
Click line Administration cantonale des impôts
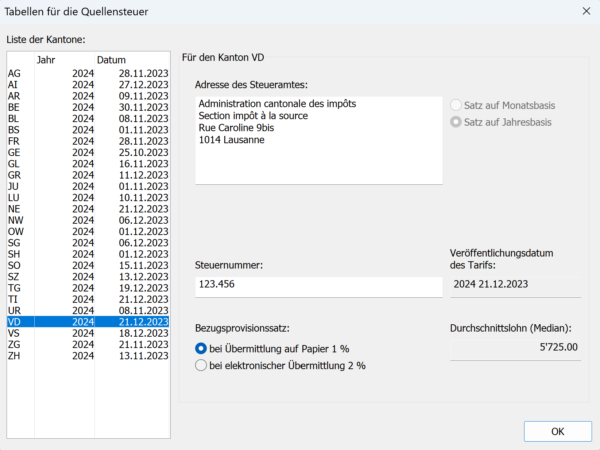point(277,104)
